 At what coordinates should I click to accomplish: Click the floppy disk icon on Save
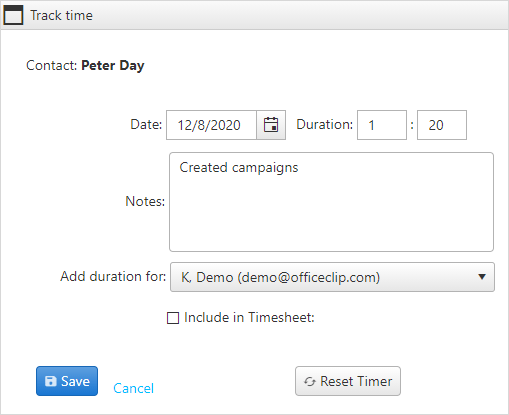[51, 381]
